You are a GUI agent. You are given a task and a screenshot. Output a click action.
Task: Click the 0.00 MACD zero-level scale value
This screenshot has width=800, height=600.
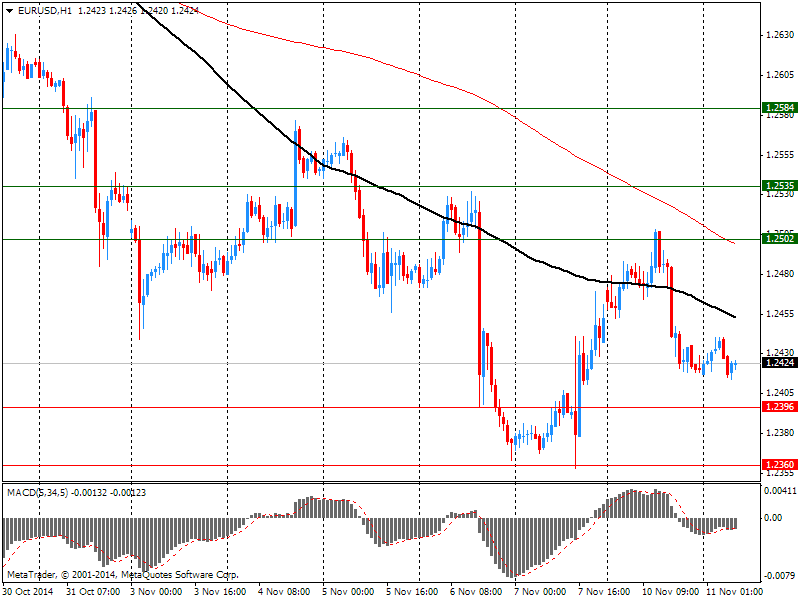[773, 518]
